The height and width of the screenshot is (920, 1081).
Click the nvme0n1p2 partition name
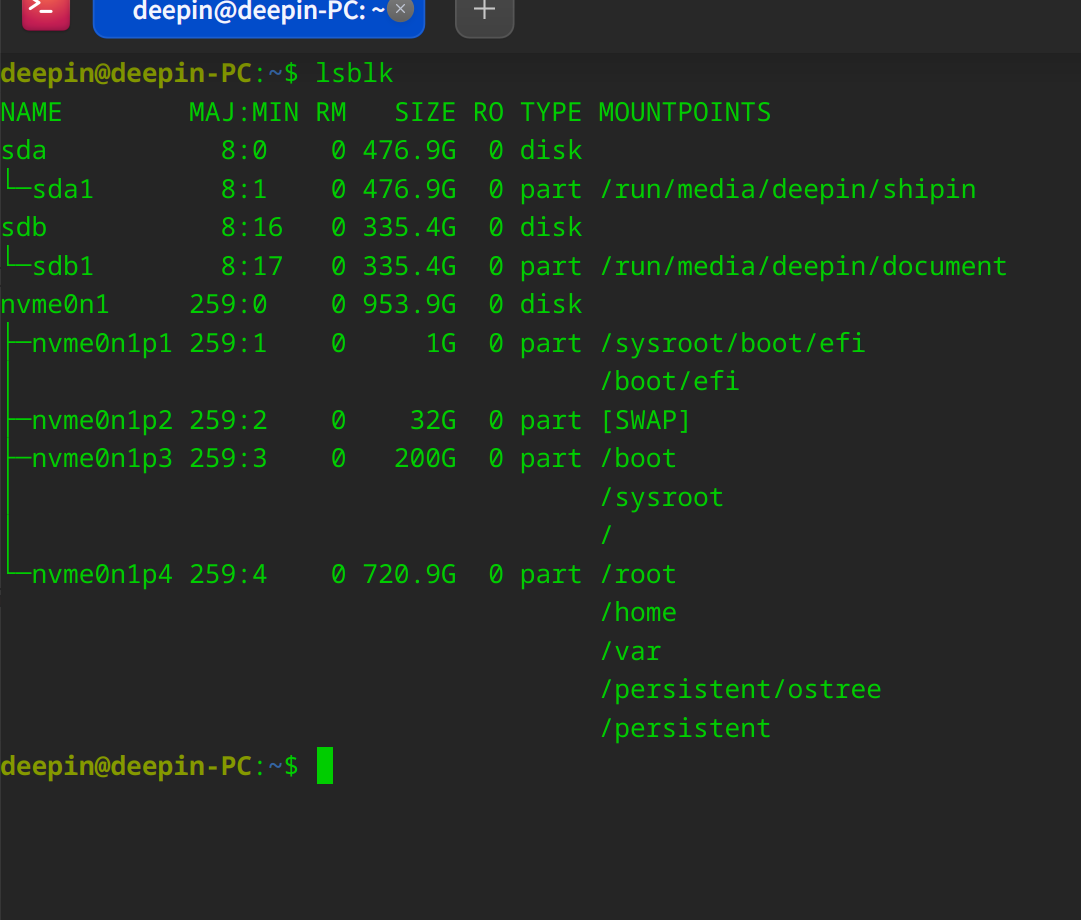(102, 421)
